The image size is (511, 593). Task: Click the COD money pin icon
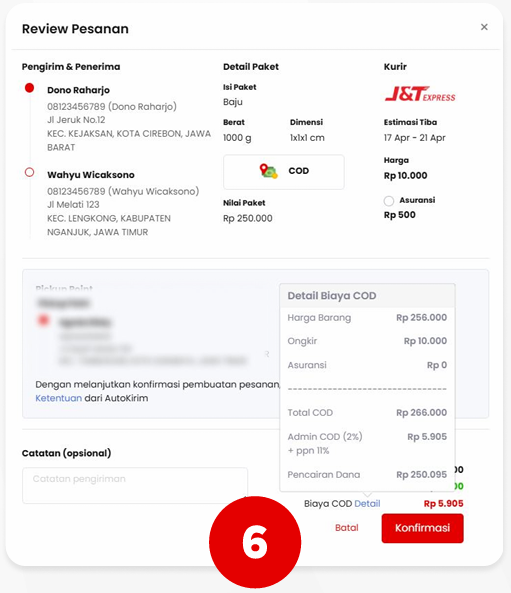pyautogui.click(x=269, y=171)
